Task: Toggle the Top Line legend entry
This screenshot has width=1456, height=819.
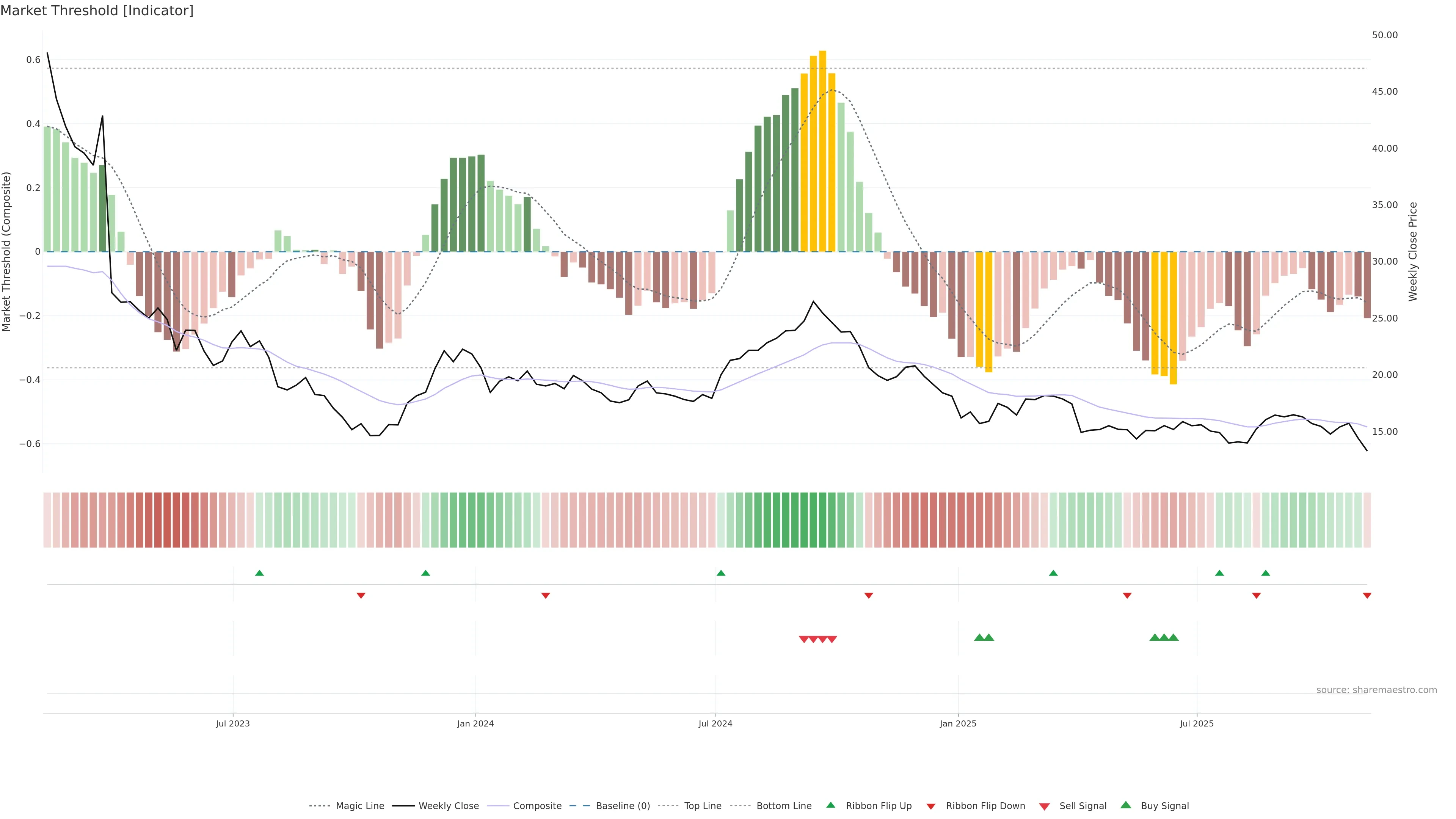Action: point(703,806)
